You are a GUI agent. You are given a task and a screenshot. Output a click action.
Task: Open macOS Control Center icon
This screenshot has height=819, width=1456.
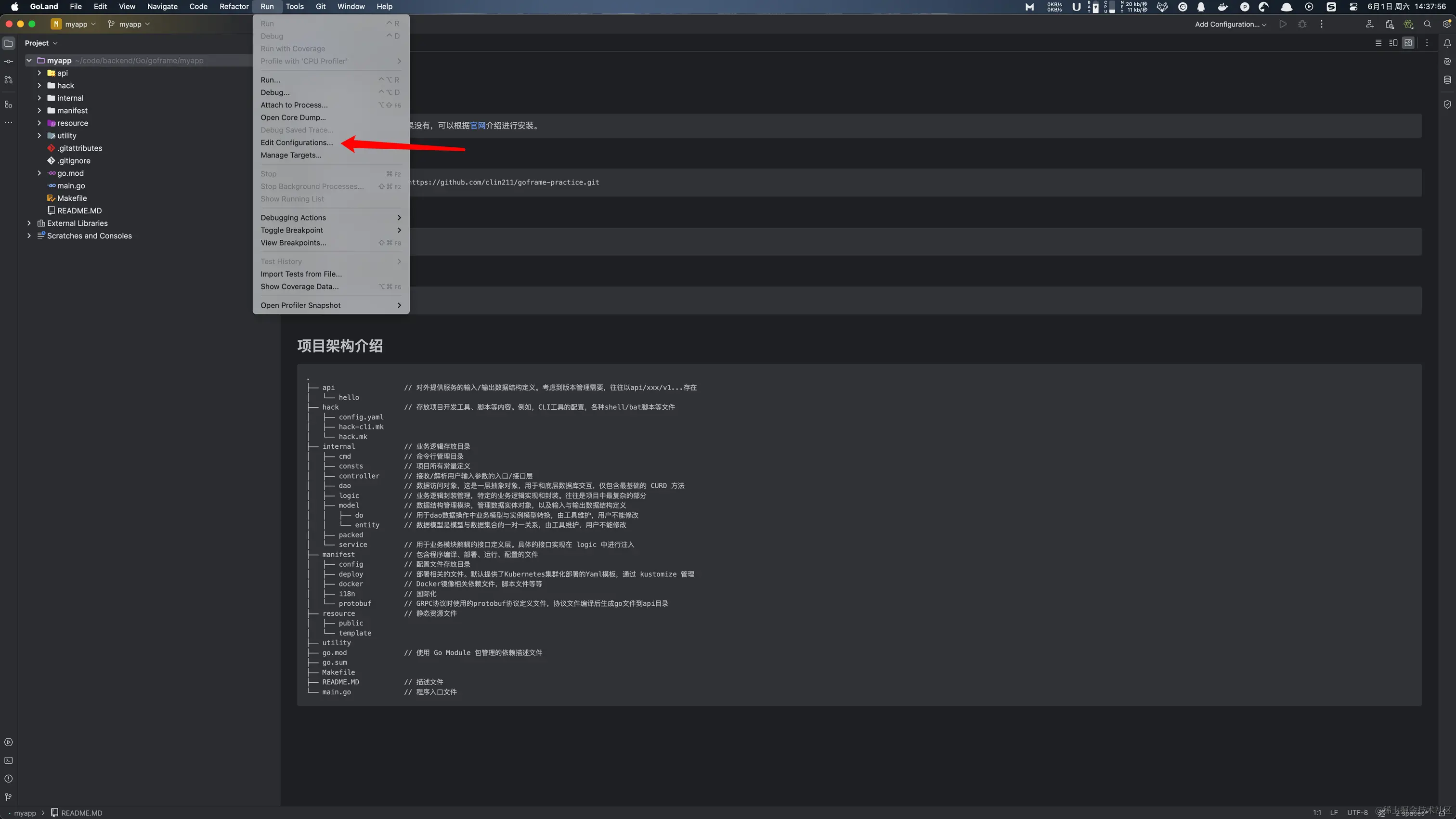(1354, 7)
